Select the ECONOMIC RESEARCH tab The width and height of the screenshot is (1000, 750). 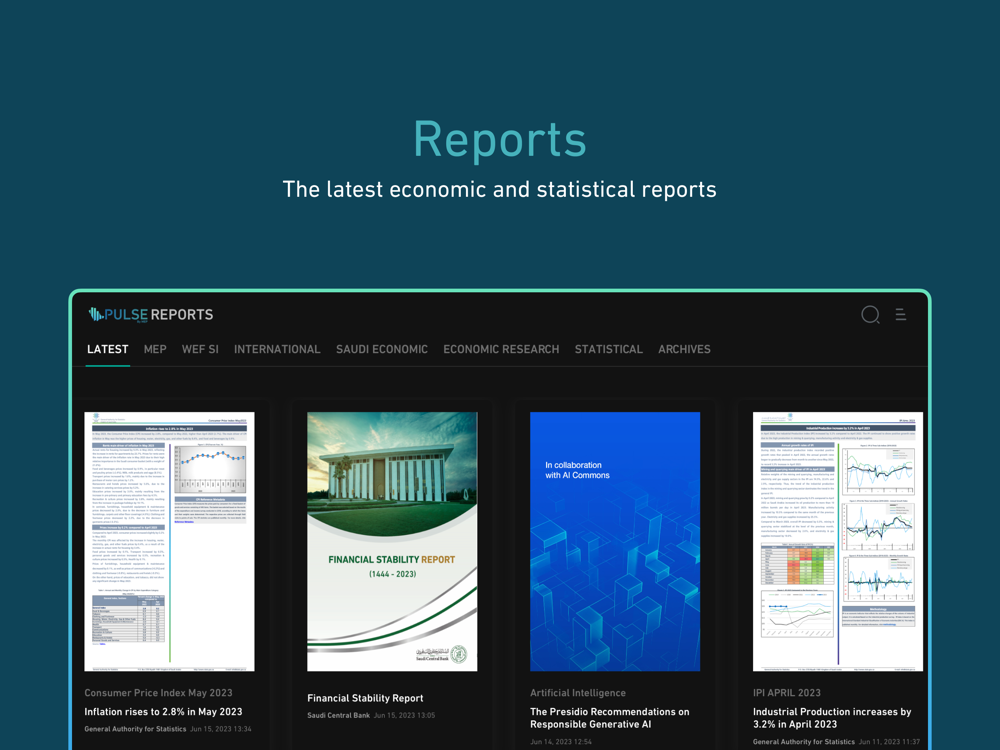click(x=501, y=349)
